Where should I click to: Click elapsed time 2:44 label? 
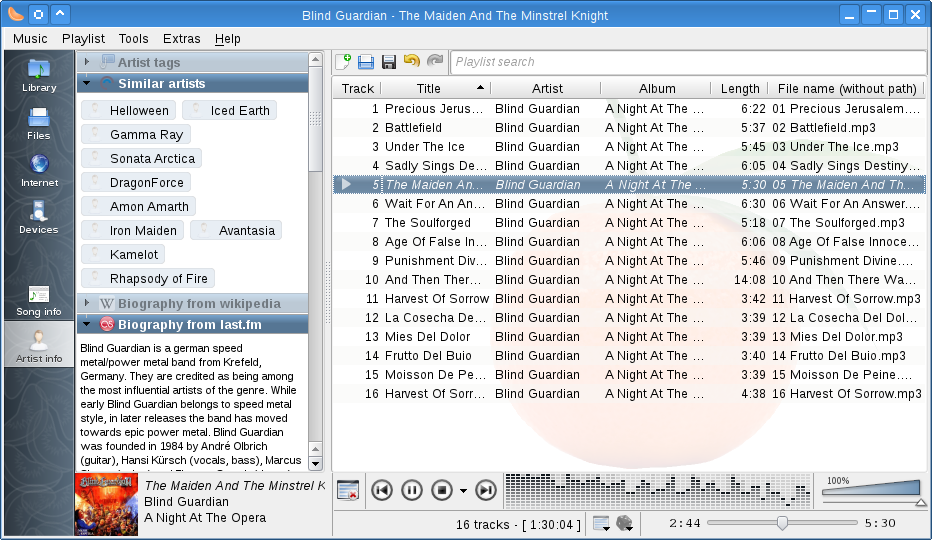click(684, 523)
